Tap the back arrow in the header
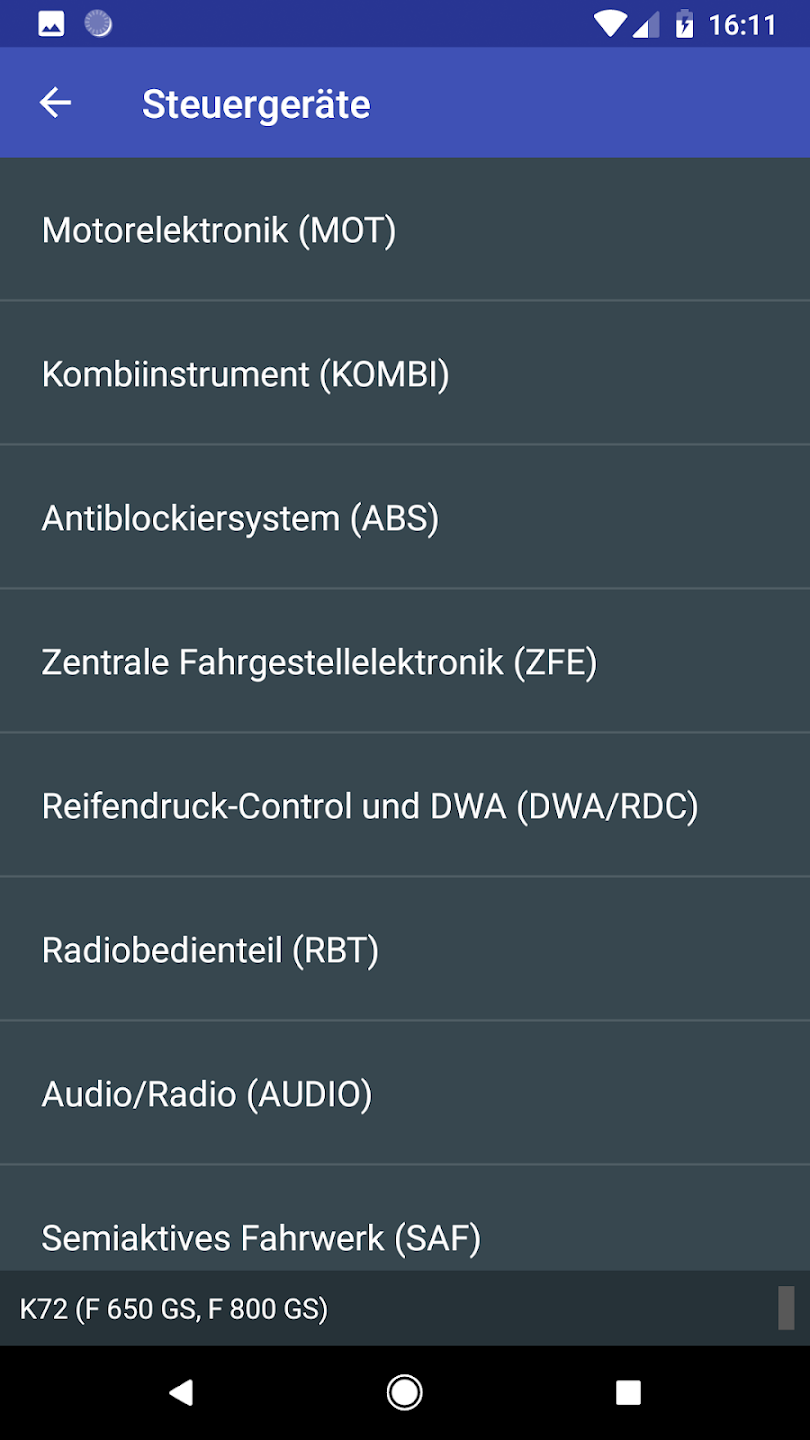The width and height of the screenshot is (810, 1440). click(x=56, y=103)
